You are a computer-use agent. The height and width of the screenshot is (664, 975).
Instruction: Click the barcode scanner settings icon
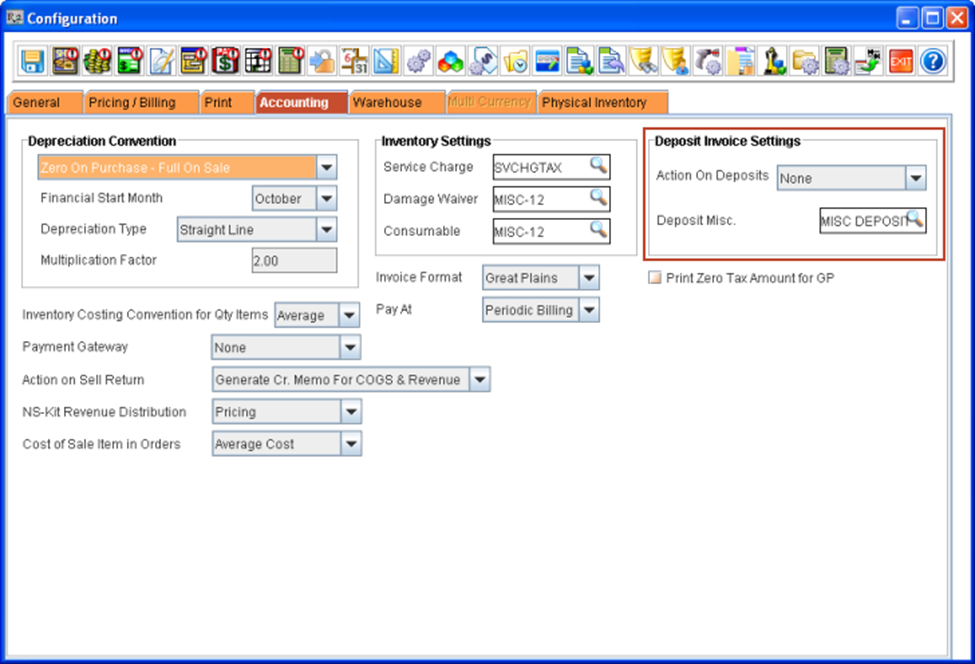(x=709, y=62)
